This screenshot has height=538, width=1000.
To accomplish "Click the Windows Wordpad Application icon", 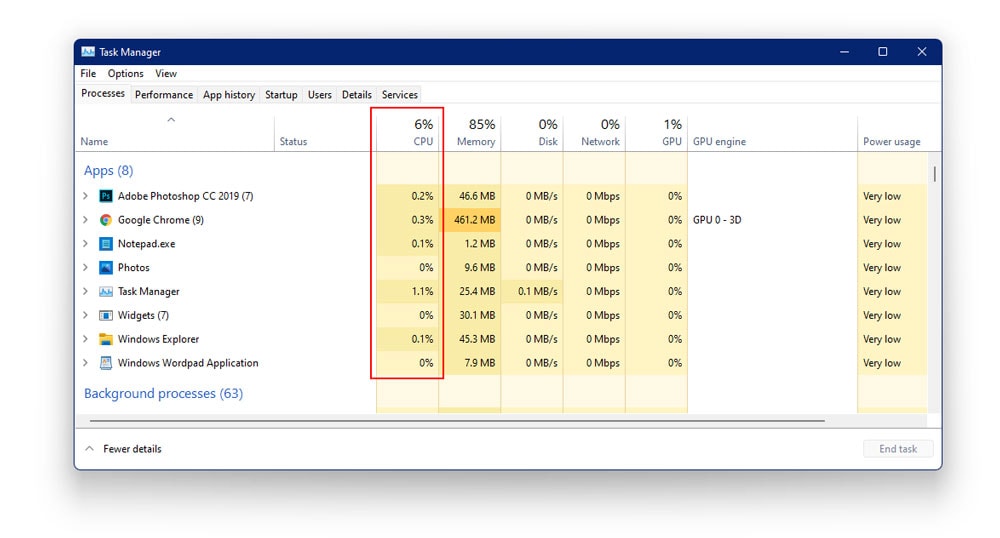I will (x=106, y=363).
